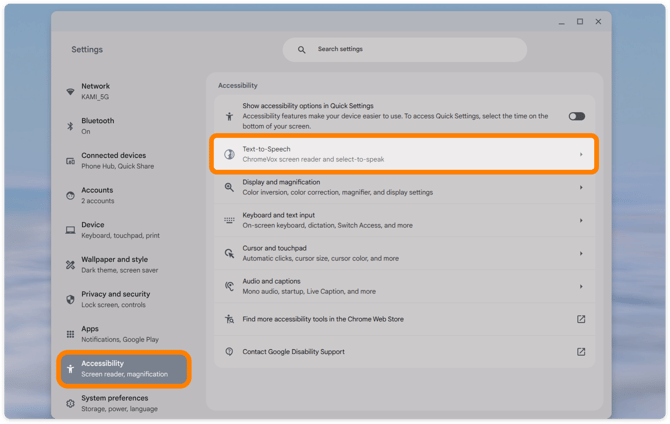Open Contact Google Disability Support link

tap(404, 352)
